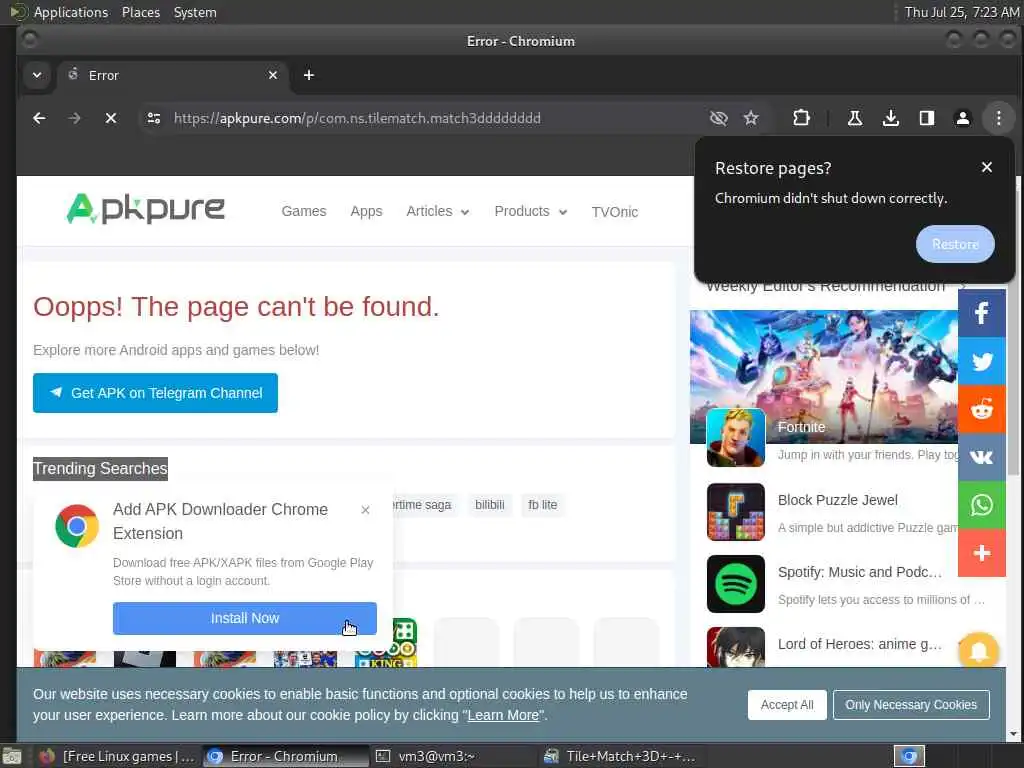Share on Reddit icon
Viewport: 1024px width, 768px height.
coord(982,409)
